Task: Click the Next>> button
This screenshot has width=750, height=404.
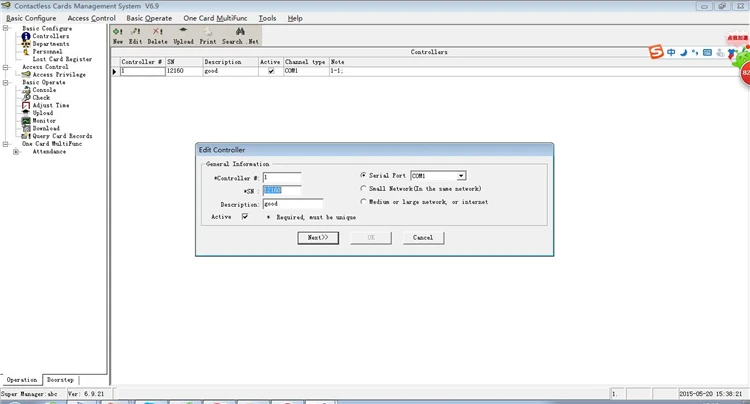Action: pyautogui.click(x=318, y=238)
